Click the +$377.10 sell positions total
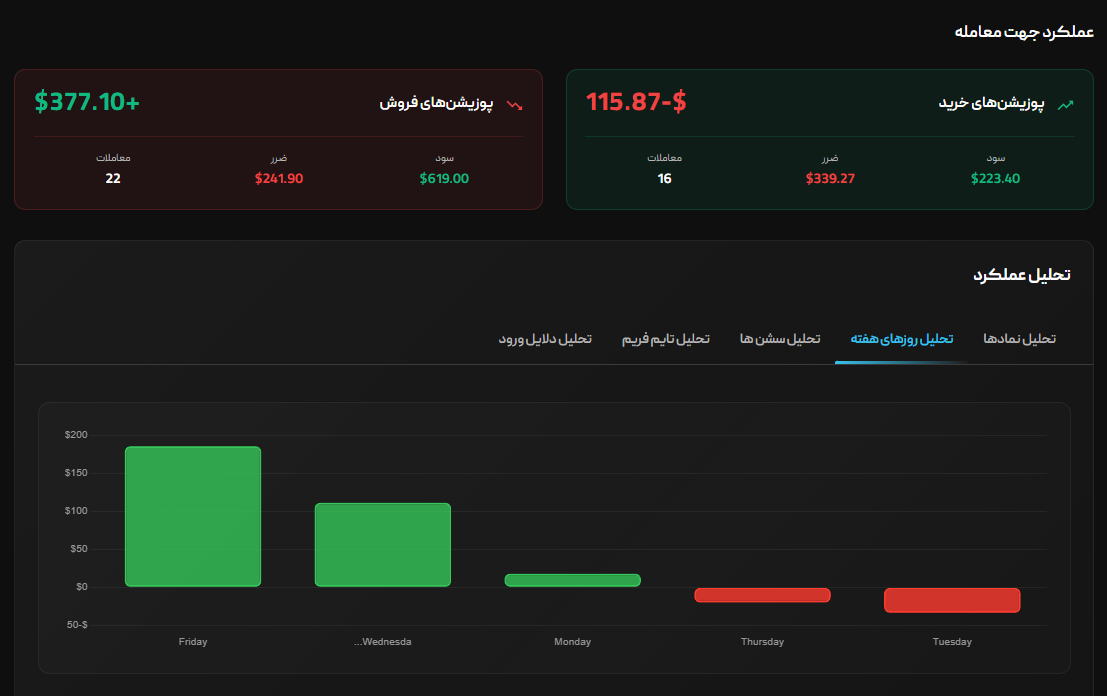This screenshot has height=696, width=1107. 87,102
